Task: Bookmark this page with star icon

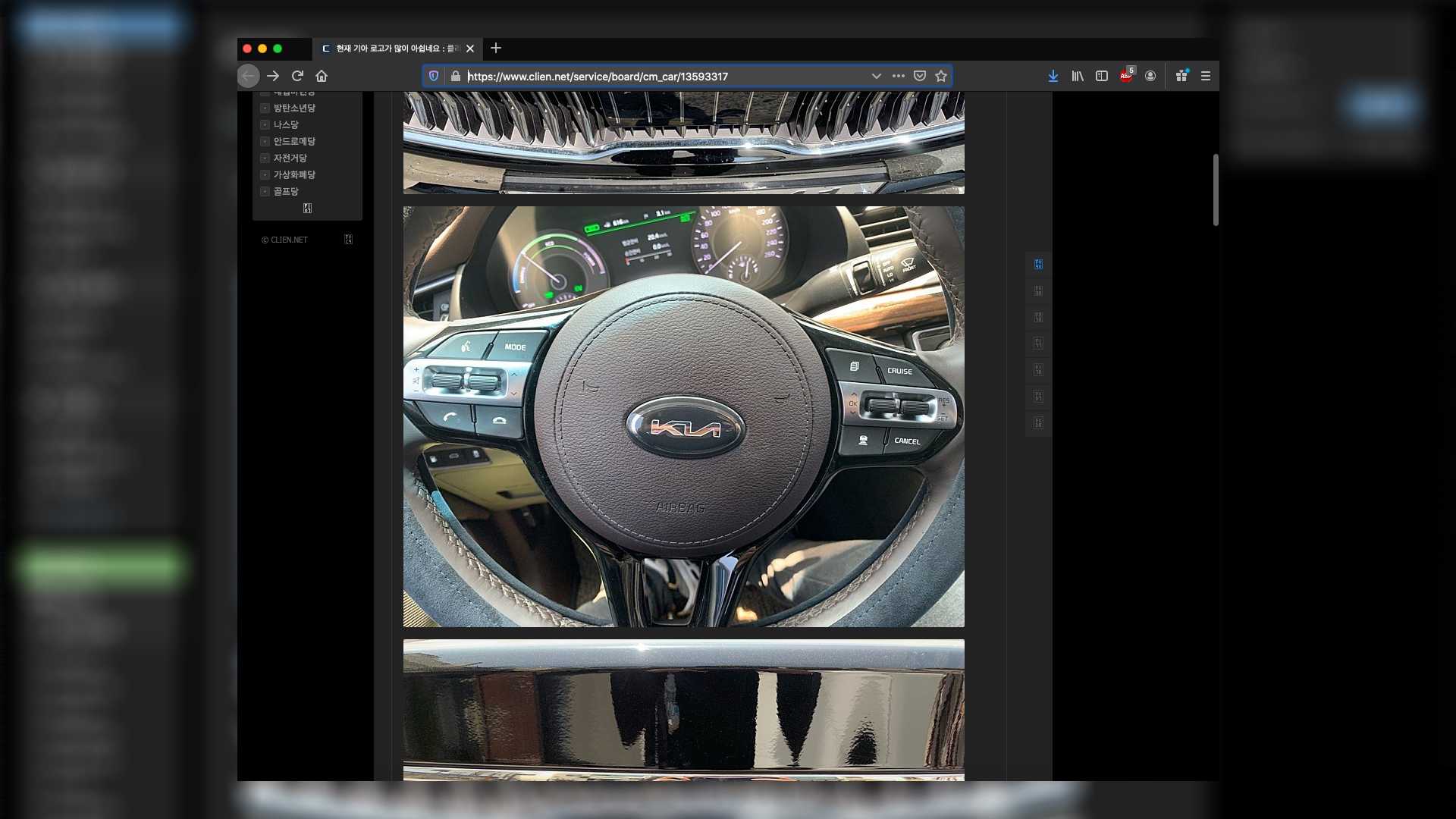Action: pos(941,76)
